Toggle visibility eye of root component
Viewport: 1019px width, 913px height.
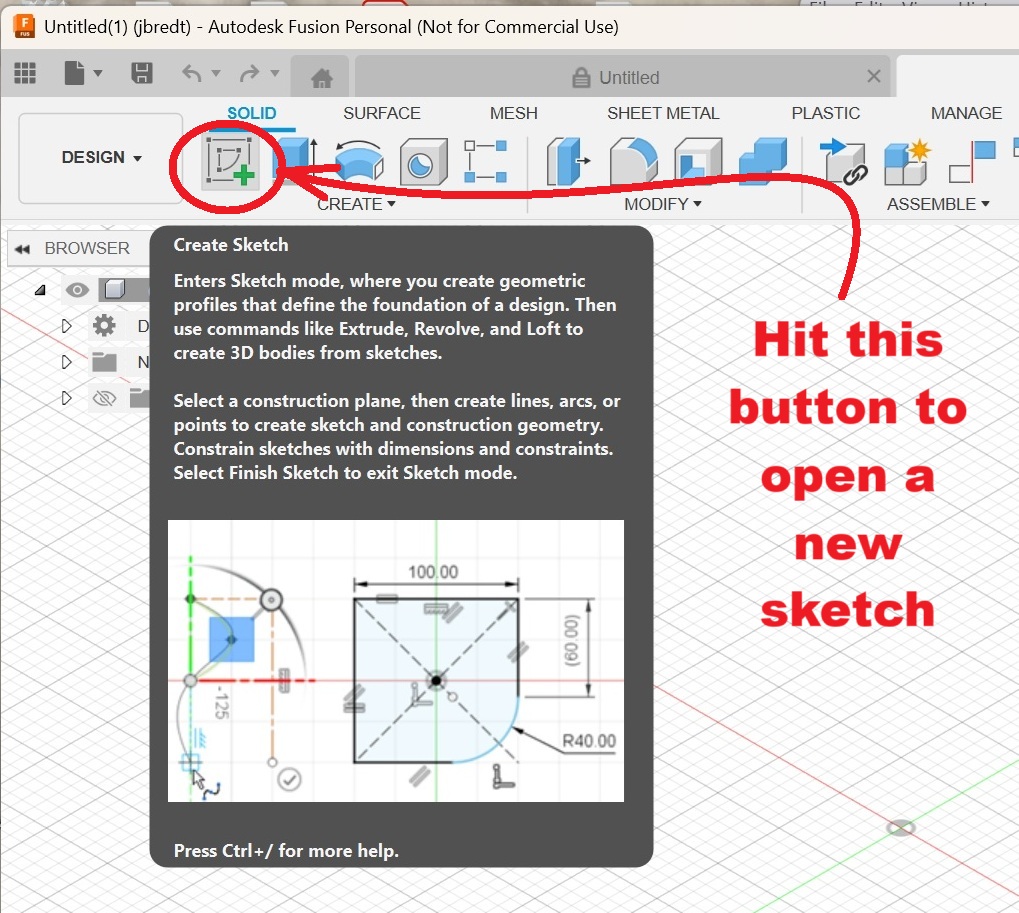click(x=77, y=290)
